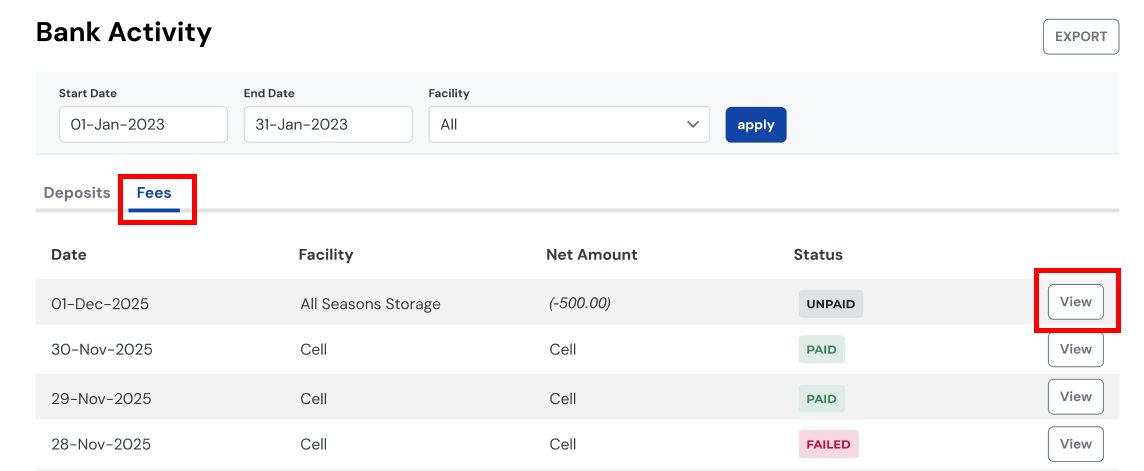Viewport: 1144px width, 471px height.
Task: Open the Facility dropdown
Action: [568, 125]
